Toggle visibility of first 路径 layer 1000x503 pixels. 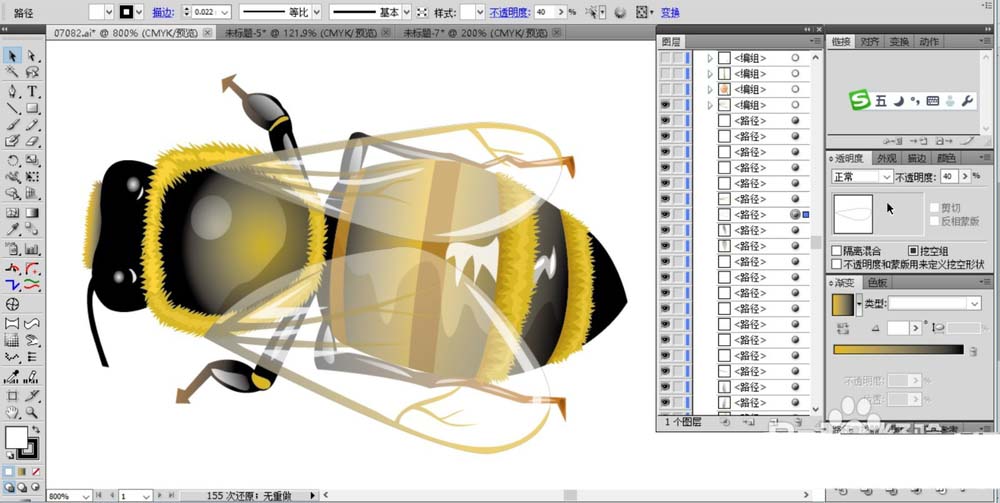tap(665, 121)
